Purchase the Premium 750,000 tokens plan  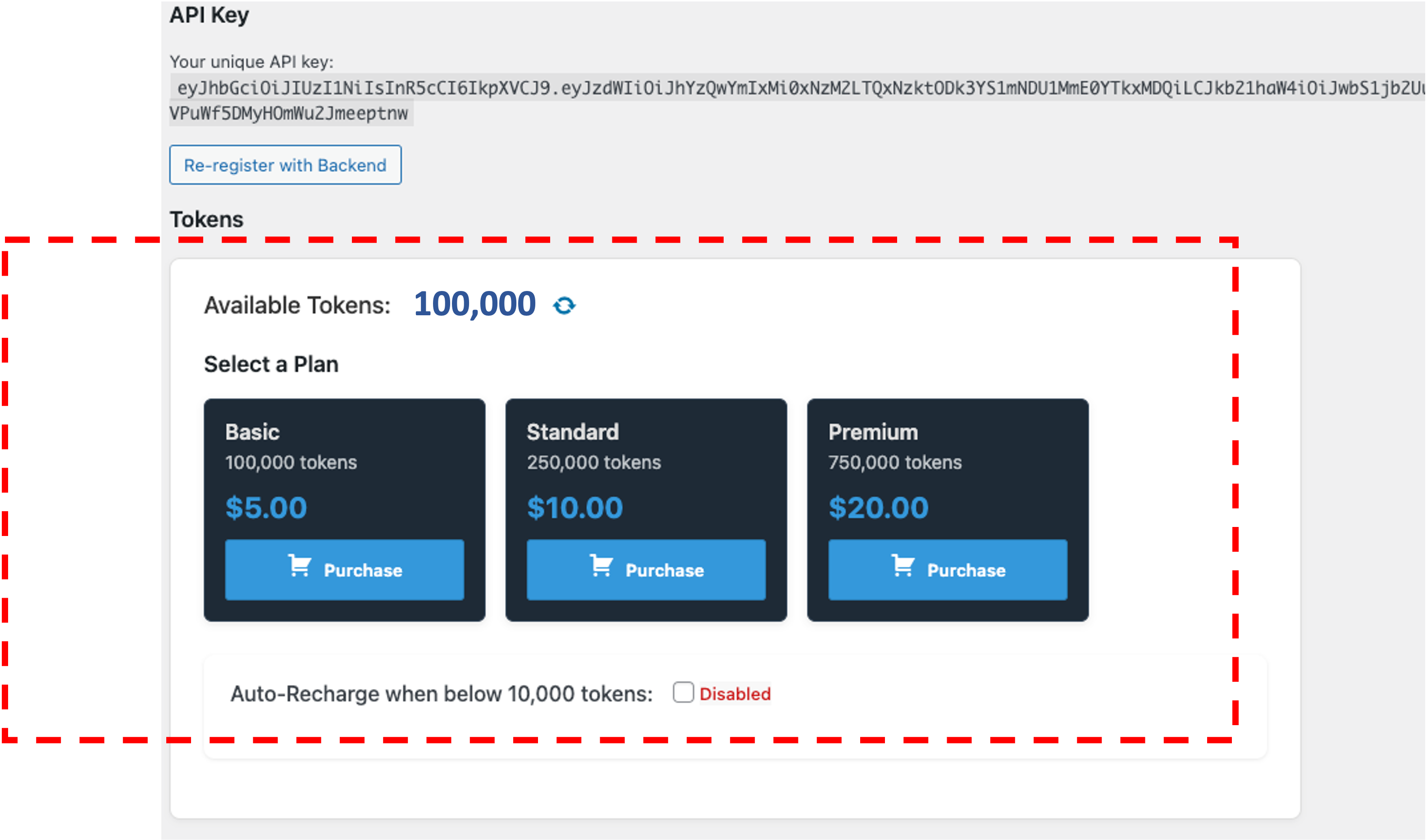(x=948, y=570)
